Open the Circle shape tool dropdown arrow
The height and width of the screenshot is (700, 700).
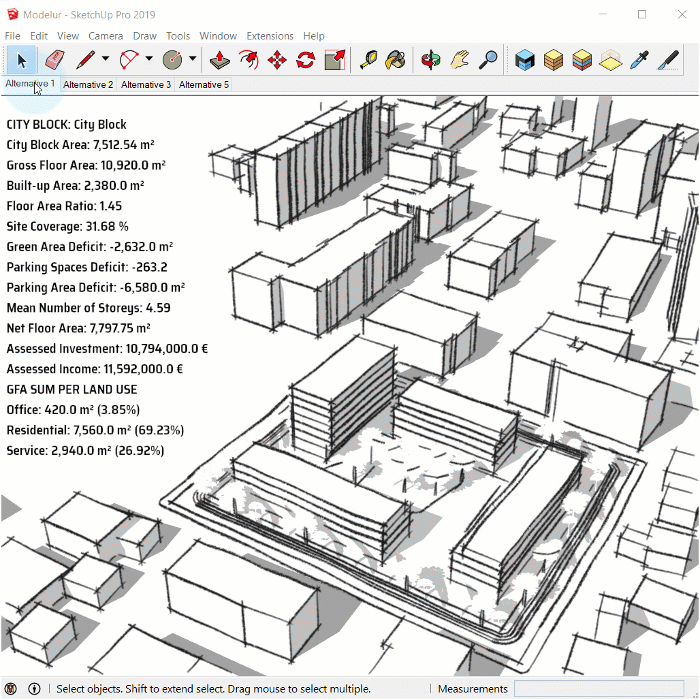[x=192, y=59]
